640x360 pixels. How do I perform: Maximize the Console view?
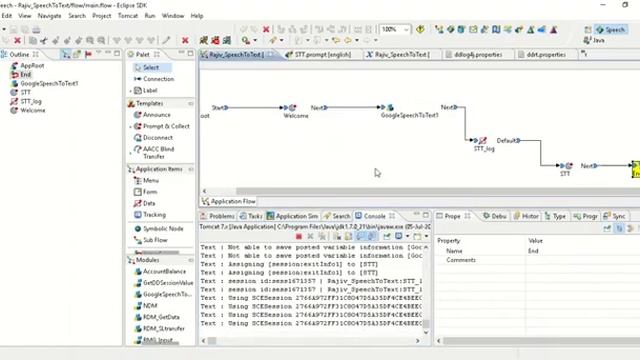[426, 215]
